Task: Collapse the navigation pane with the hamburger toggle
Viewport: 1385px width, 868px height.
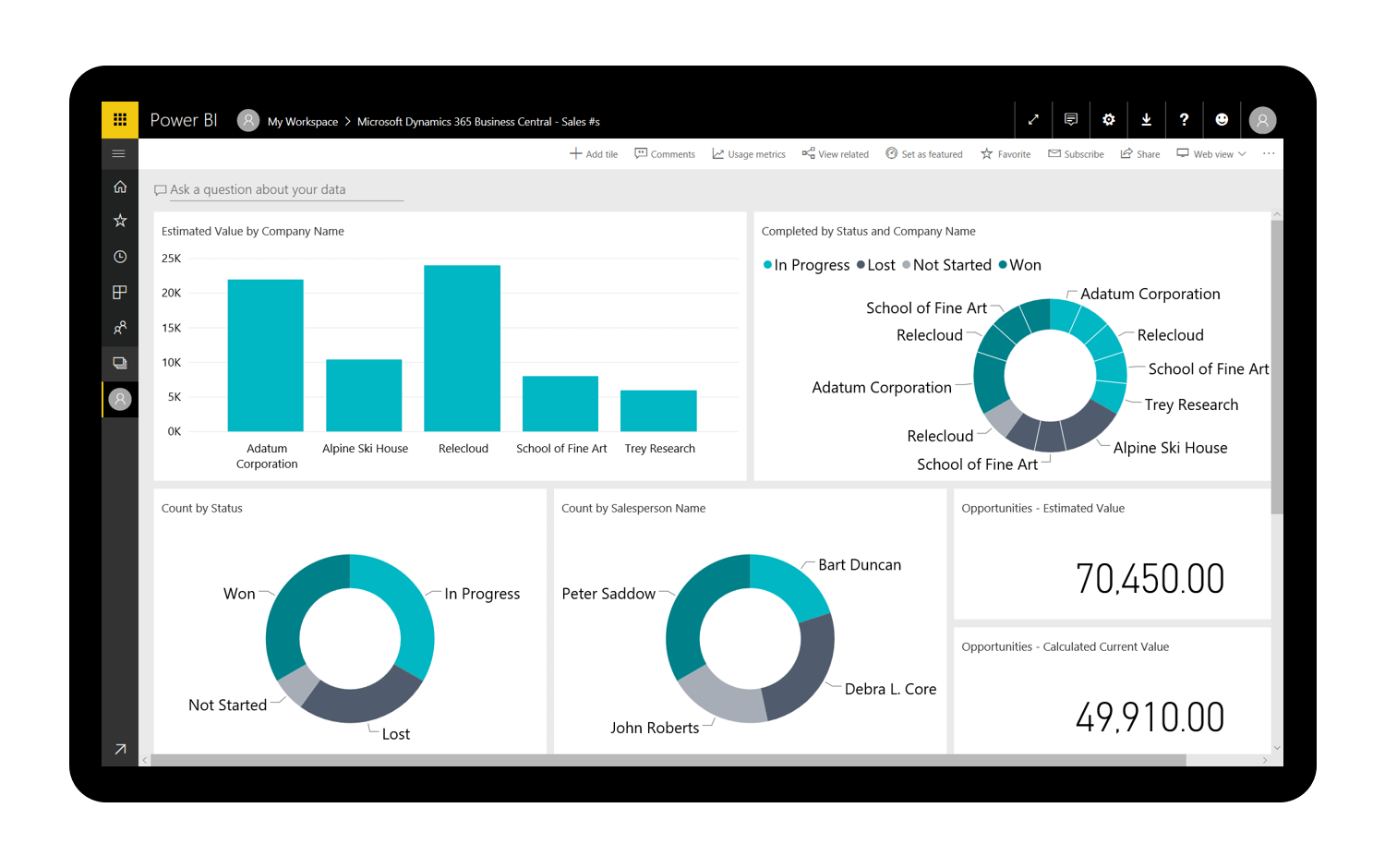Action: pyautogui.click(x=118, y=153)
